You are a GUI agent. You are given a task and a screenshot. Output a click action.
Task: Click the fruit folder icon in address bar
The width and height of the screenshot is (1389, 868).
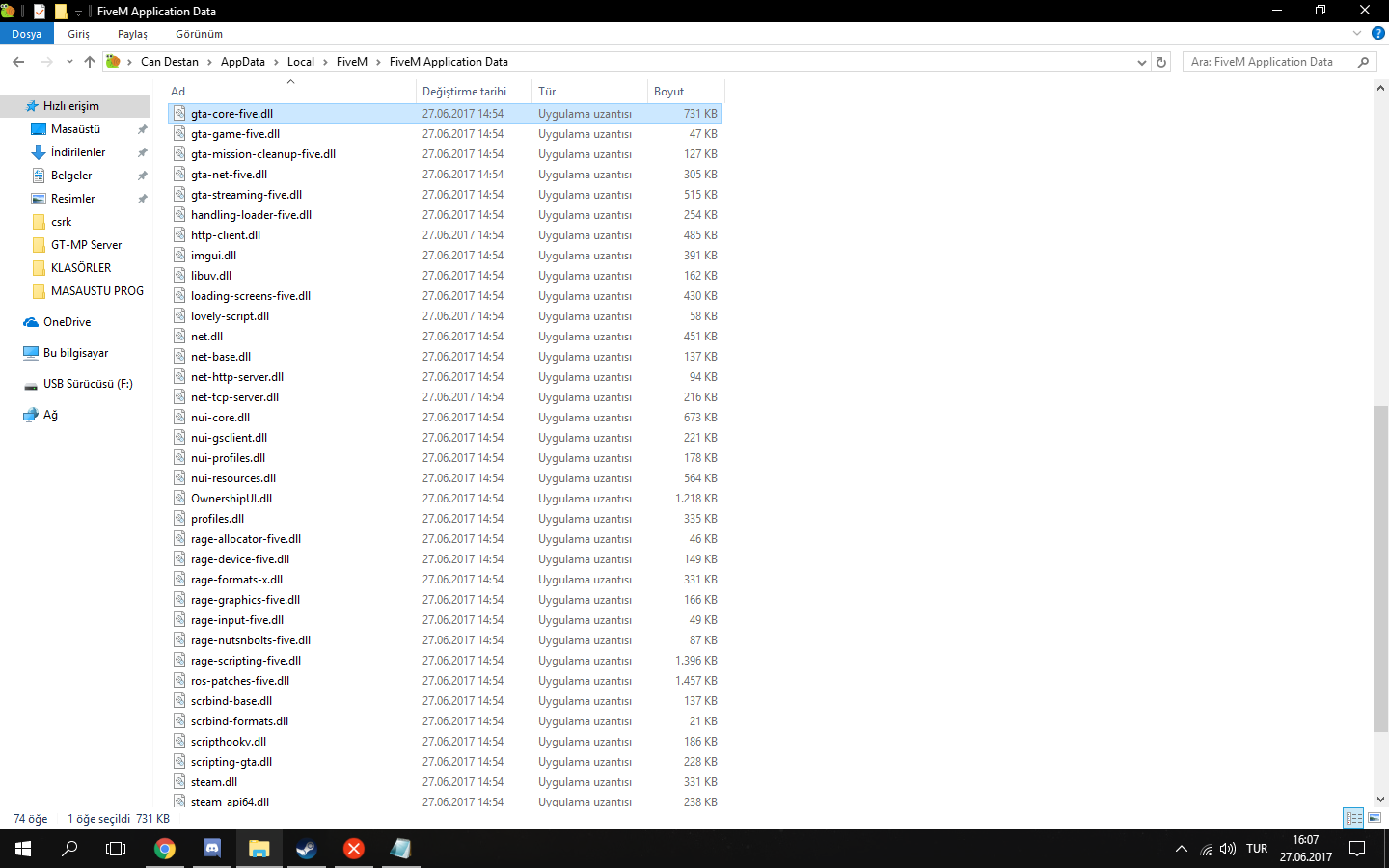coord(113,62)
